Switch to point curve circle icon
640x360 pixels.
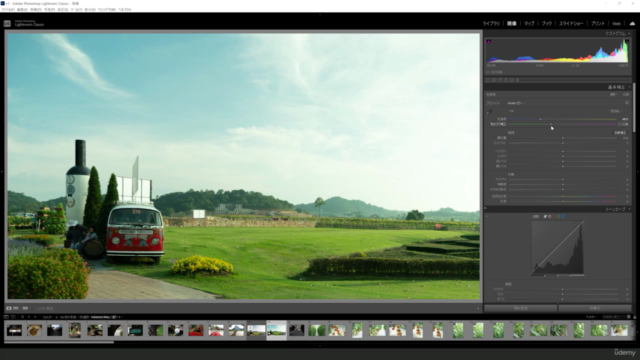pyautogui.click(x=549, y=216)
